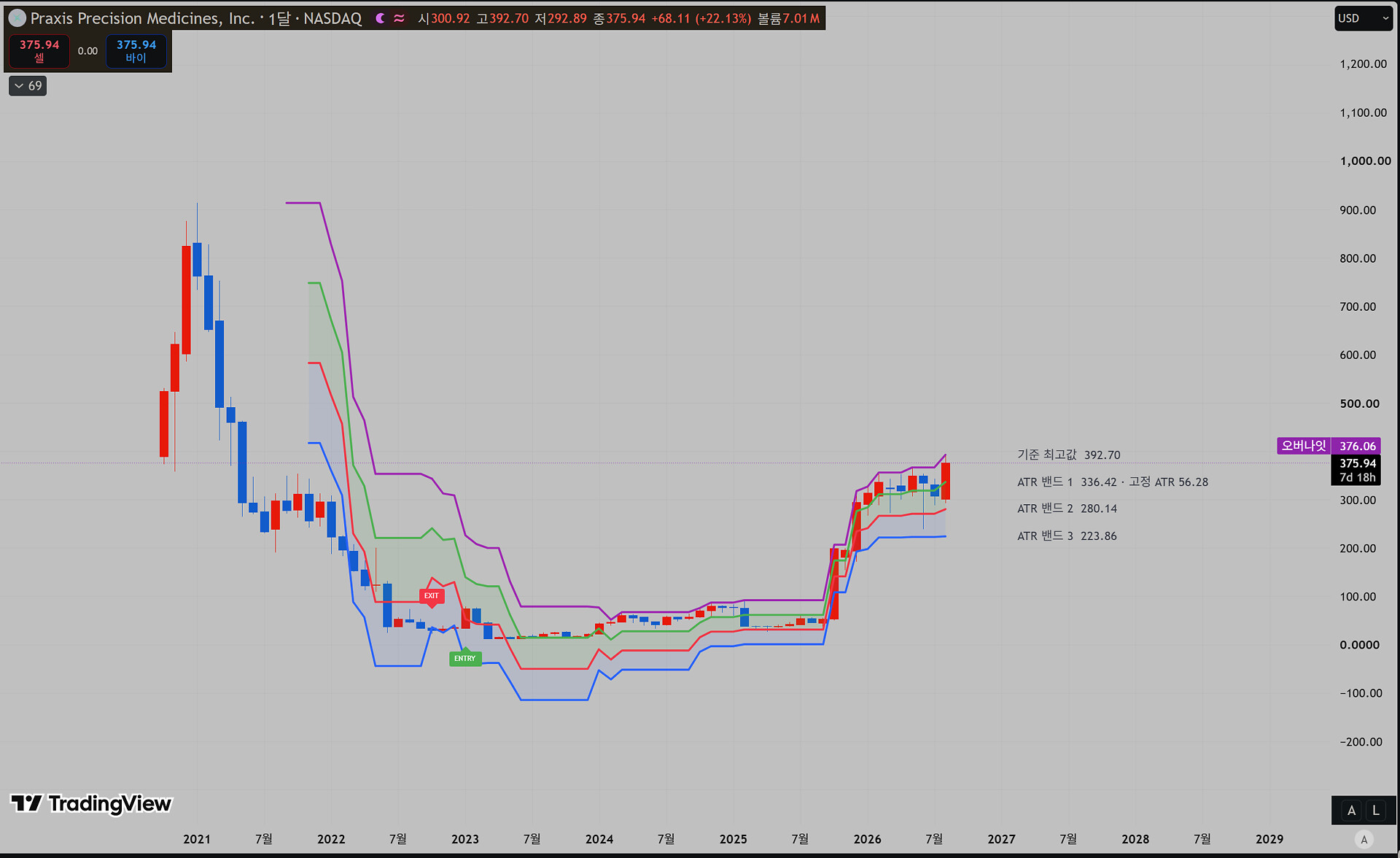The image size is (1400, 858).
Task: Click the 376.06 overnight price tag
Action: (x=1357, y=446)
